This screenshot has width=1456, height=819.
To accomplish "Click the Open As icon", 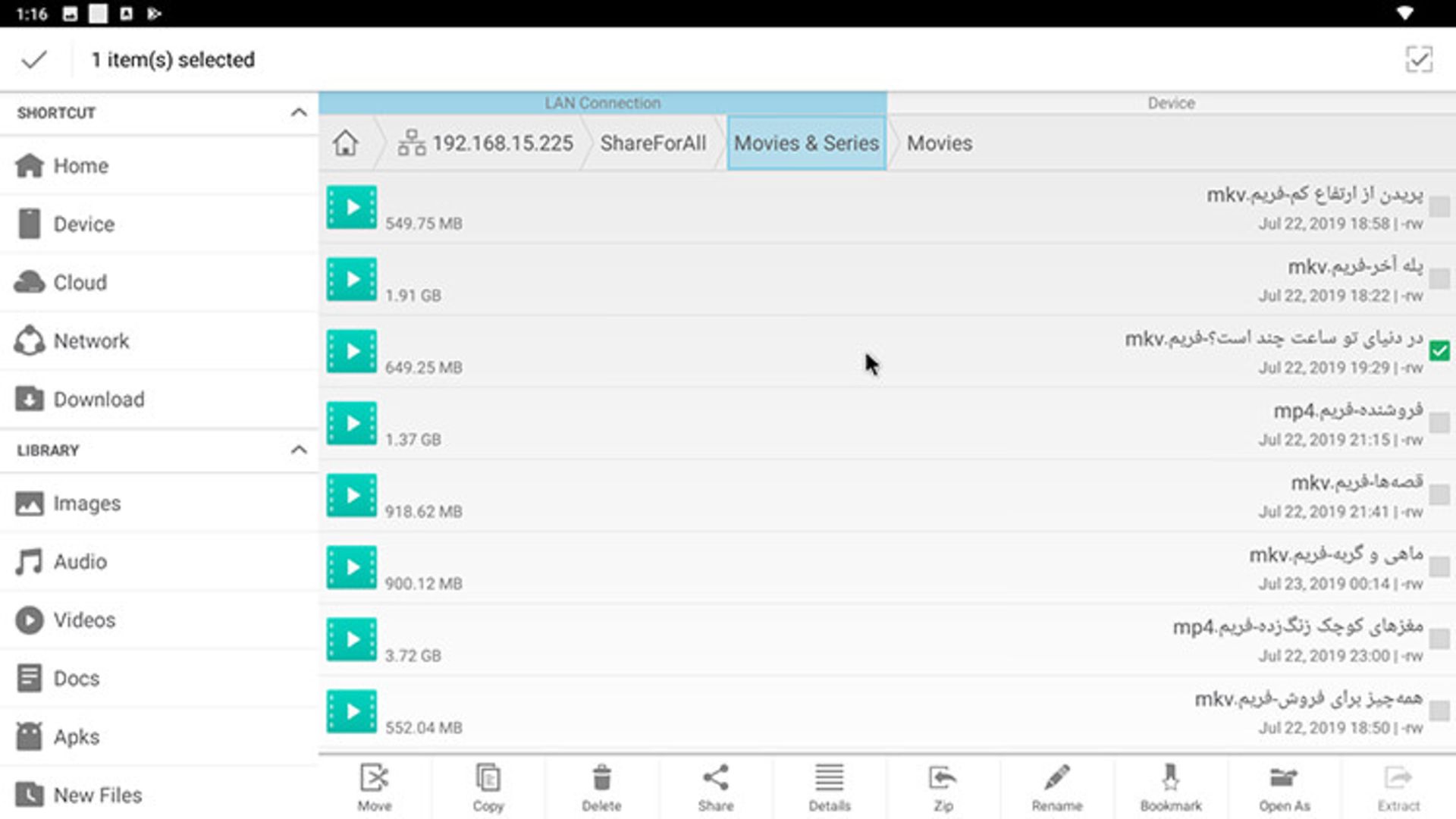I will pyautogui.click(x=1284, y=786).
